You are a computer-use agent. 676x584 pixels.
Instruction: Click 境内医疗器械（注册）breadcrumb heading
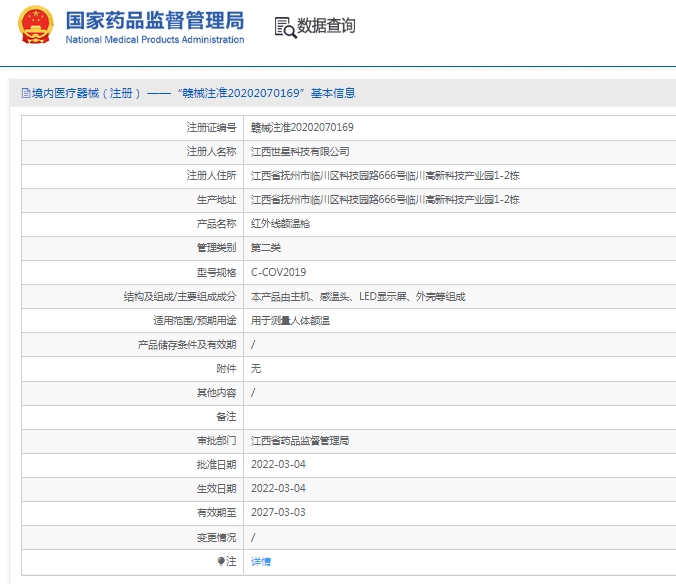click(x=86, y=93)
